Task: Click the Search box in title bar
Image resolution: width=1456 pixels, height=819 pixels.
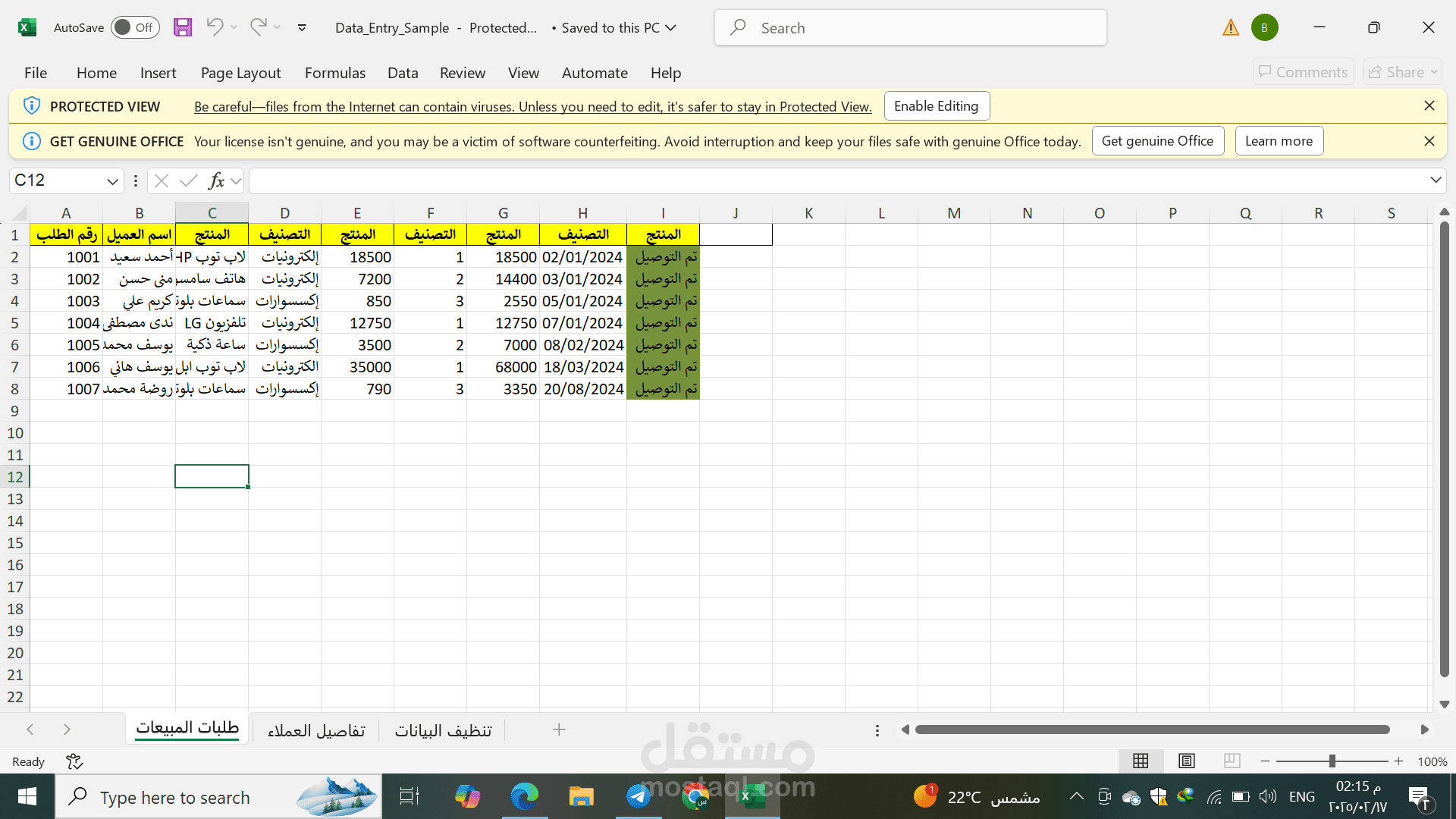Action: point(910,28)
